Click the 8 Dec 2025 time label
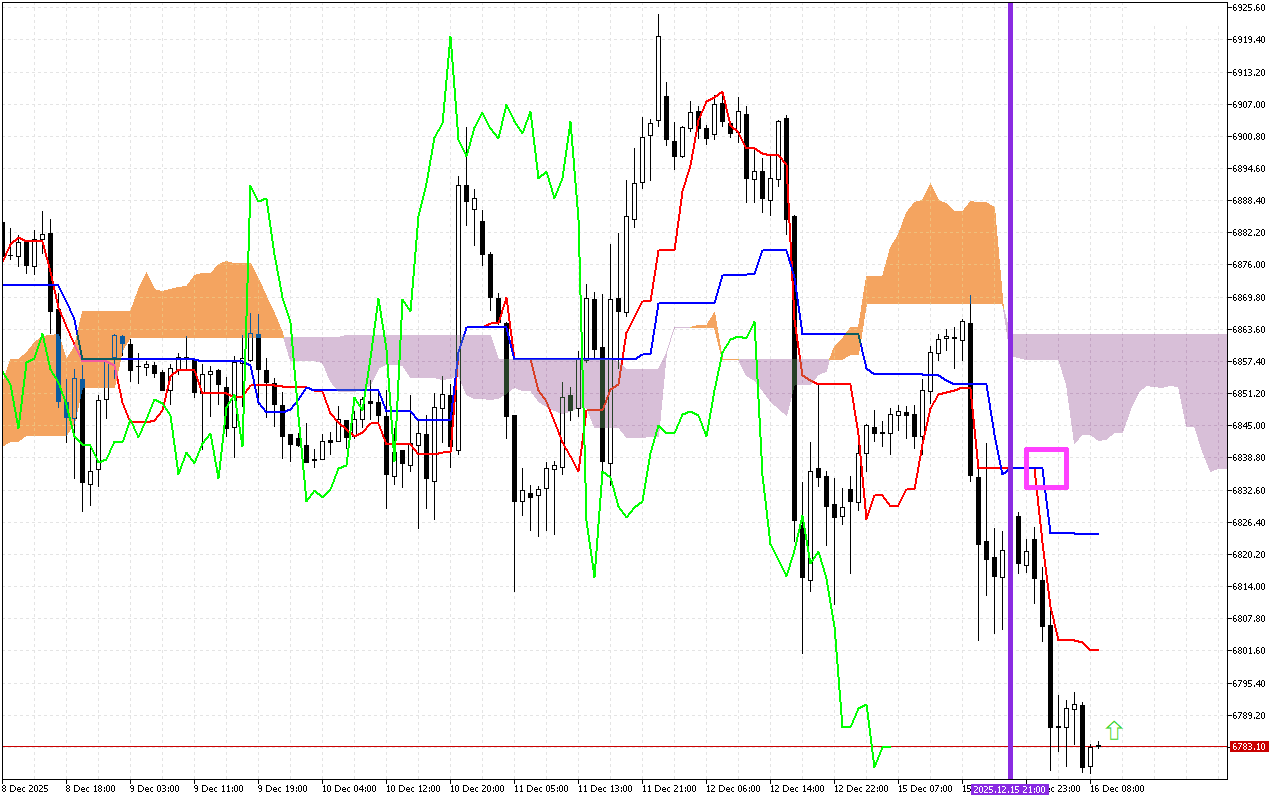1280x800 pixels. tap(25, 789)
